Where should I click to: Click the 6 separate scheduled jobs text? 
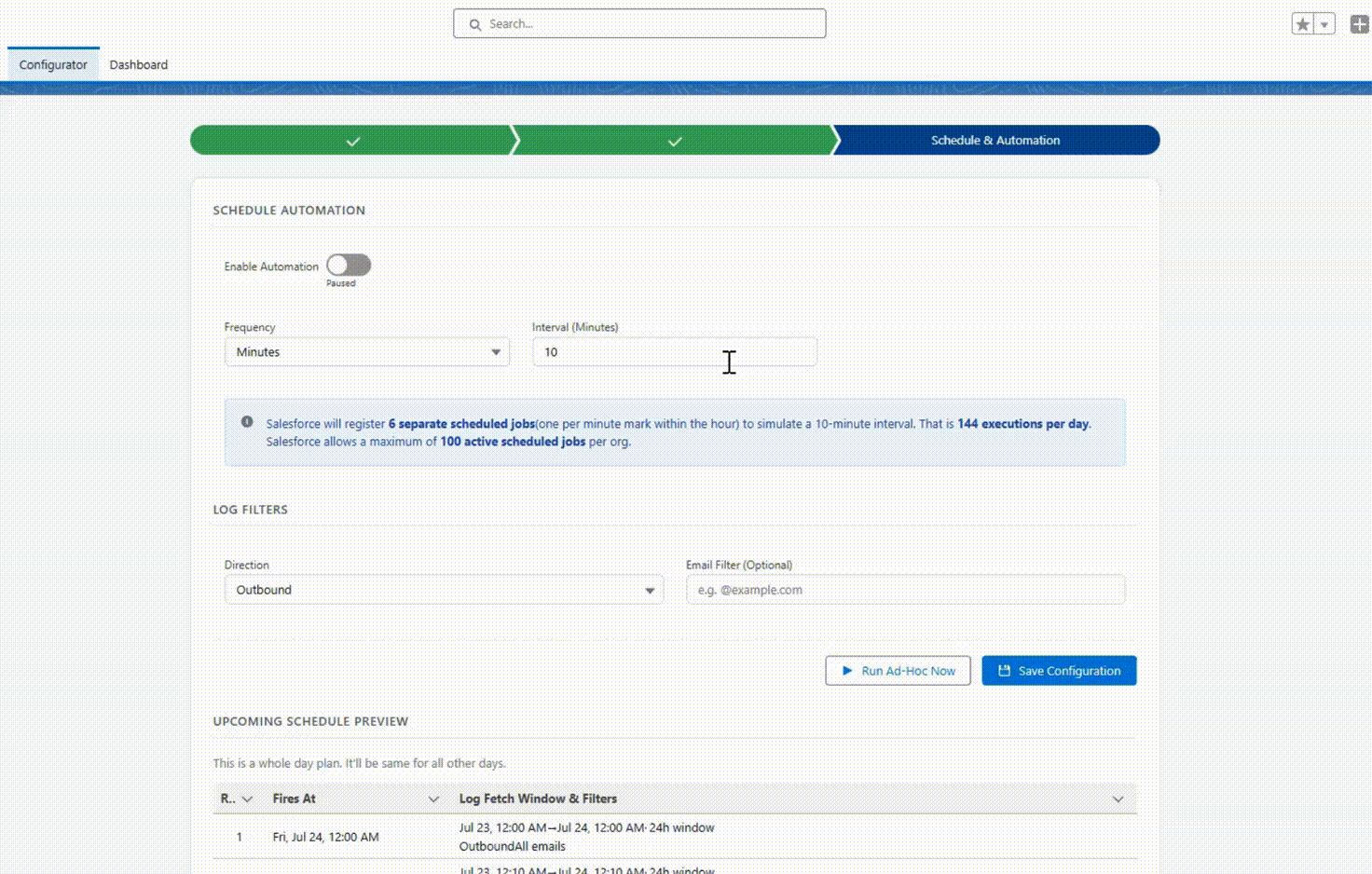(x=461, y=423)
